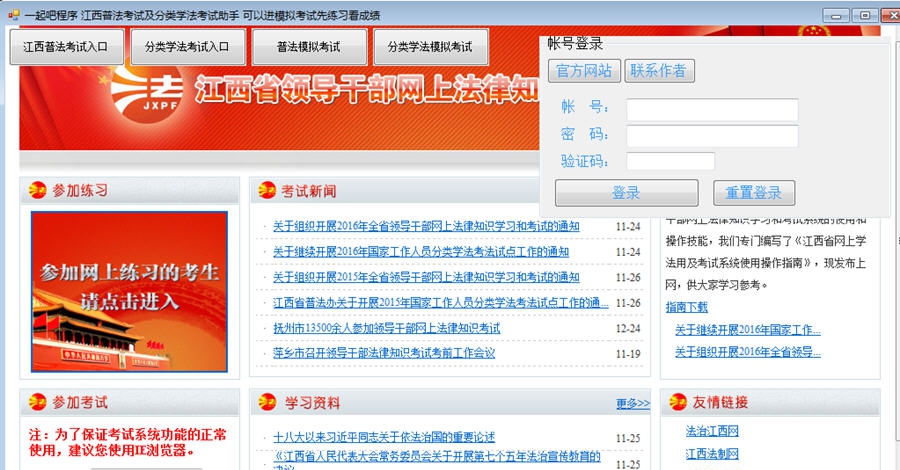The width and height of the screenshot is (900, 470).
Task: Open sidebar link 关于继续开展2016年国家工作...
Action: pos(747,330)
